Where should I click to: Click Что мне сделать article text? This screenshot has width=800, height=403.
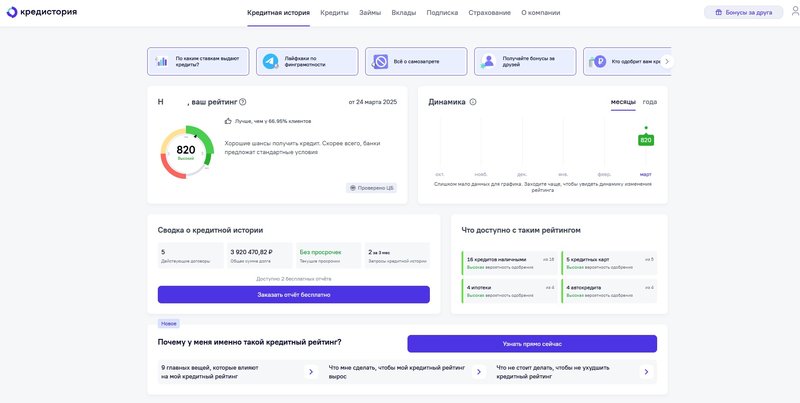[x=397, y=372]
